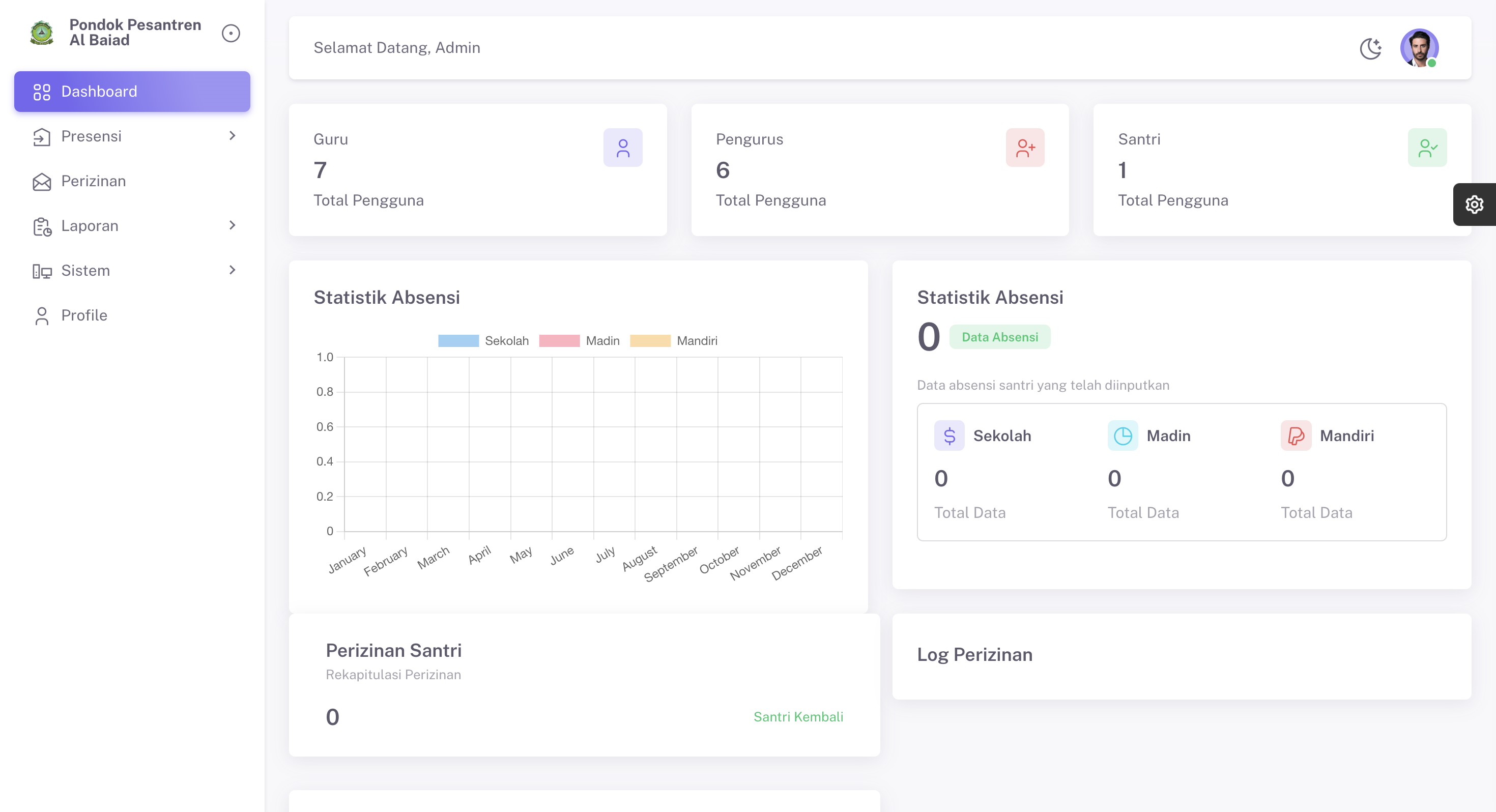Toggle dark mode moon icon
This screenshot has height=812, width=1496.
[x=1370, y=48]
